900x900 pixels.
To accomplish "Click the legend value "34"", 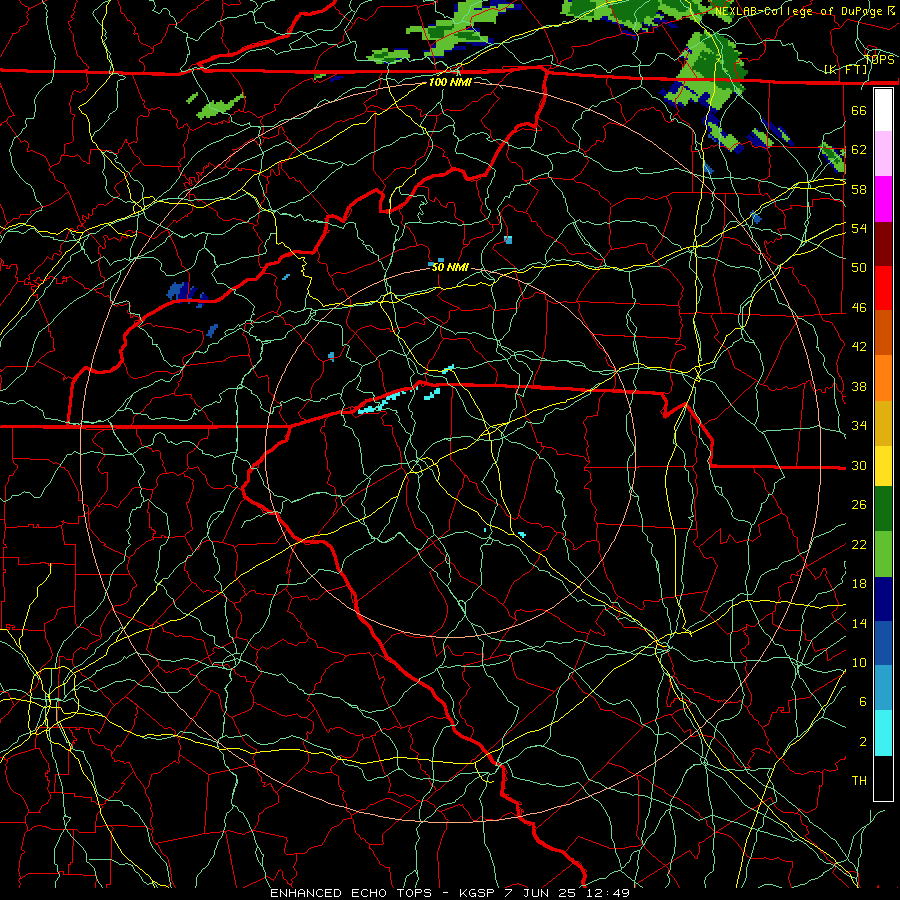I will pyautogui.click(x=859, y=426).
